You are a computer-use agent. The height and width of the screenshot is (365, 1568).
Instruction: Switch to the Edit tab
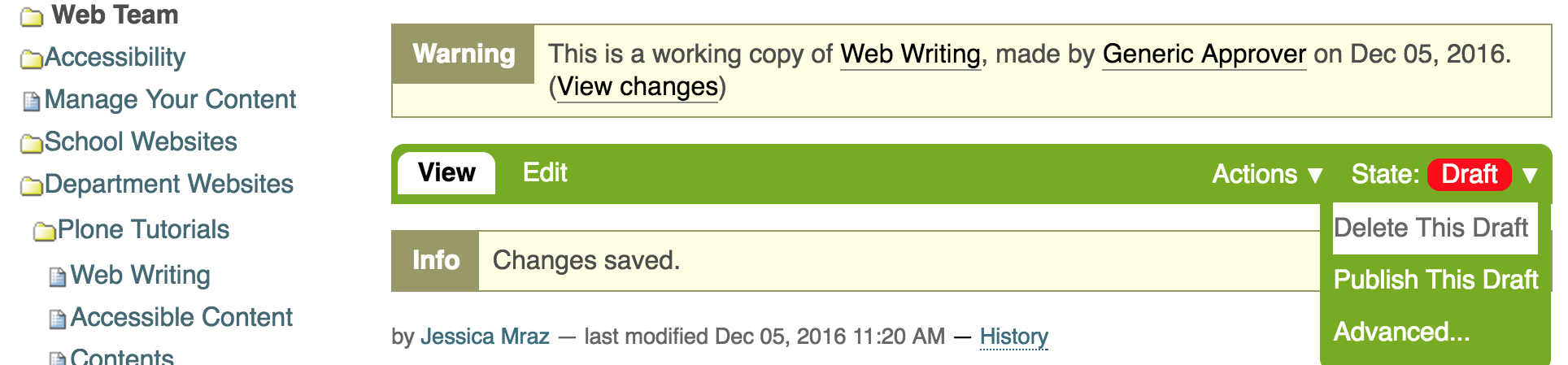pyautogui.click(x=545, y=172)
